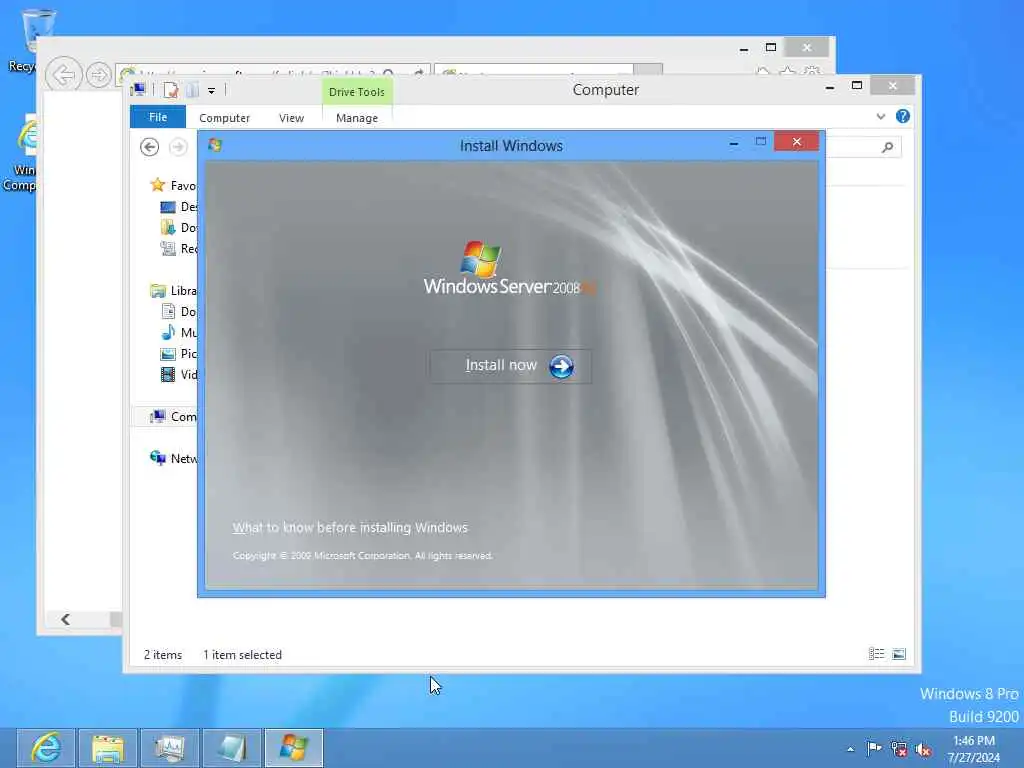Minimize the Computer window
The width and height of the screenshot is (1024, 768).
point(829,87)
